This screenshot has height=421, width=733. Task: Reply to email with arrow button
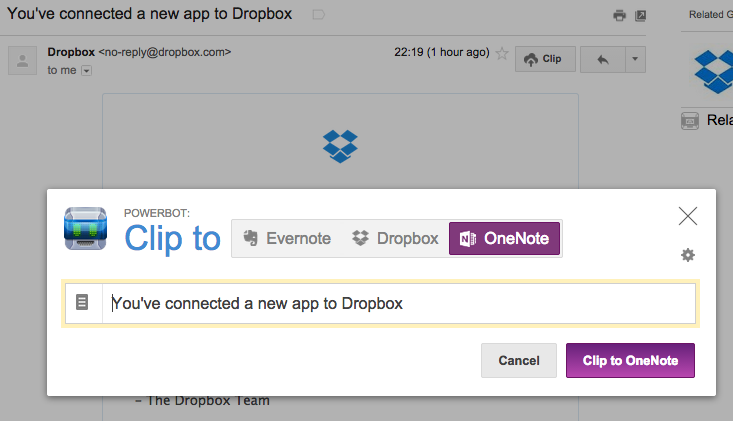coord(603,59)
